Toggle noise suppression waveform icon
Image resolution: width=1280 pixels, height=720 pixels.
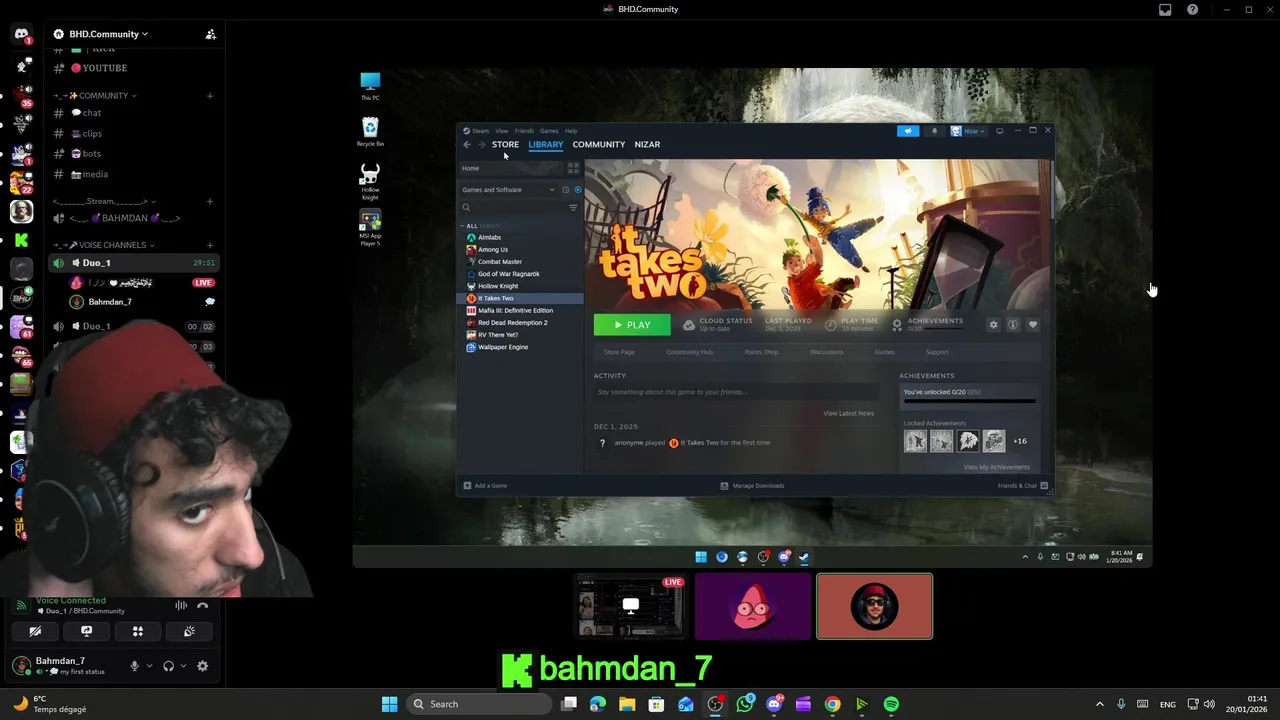pyautogui.click(x=181, y=605)
